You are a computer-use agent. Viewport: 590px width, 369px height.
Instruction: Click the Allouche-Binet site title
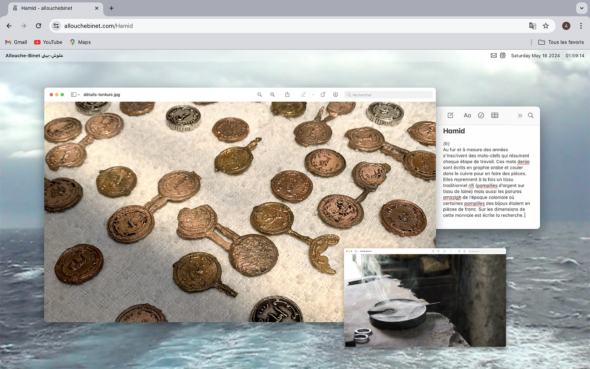click(x=34, y=55)
